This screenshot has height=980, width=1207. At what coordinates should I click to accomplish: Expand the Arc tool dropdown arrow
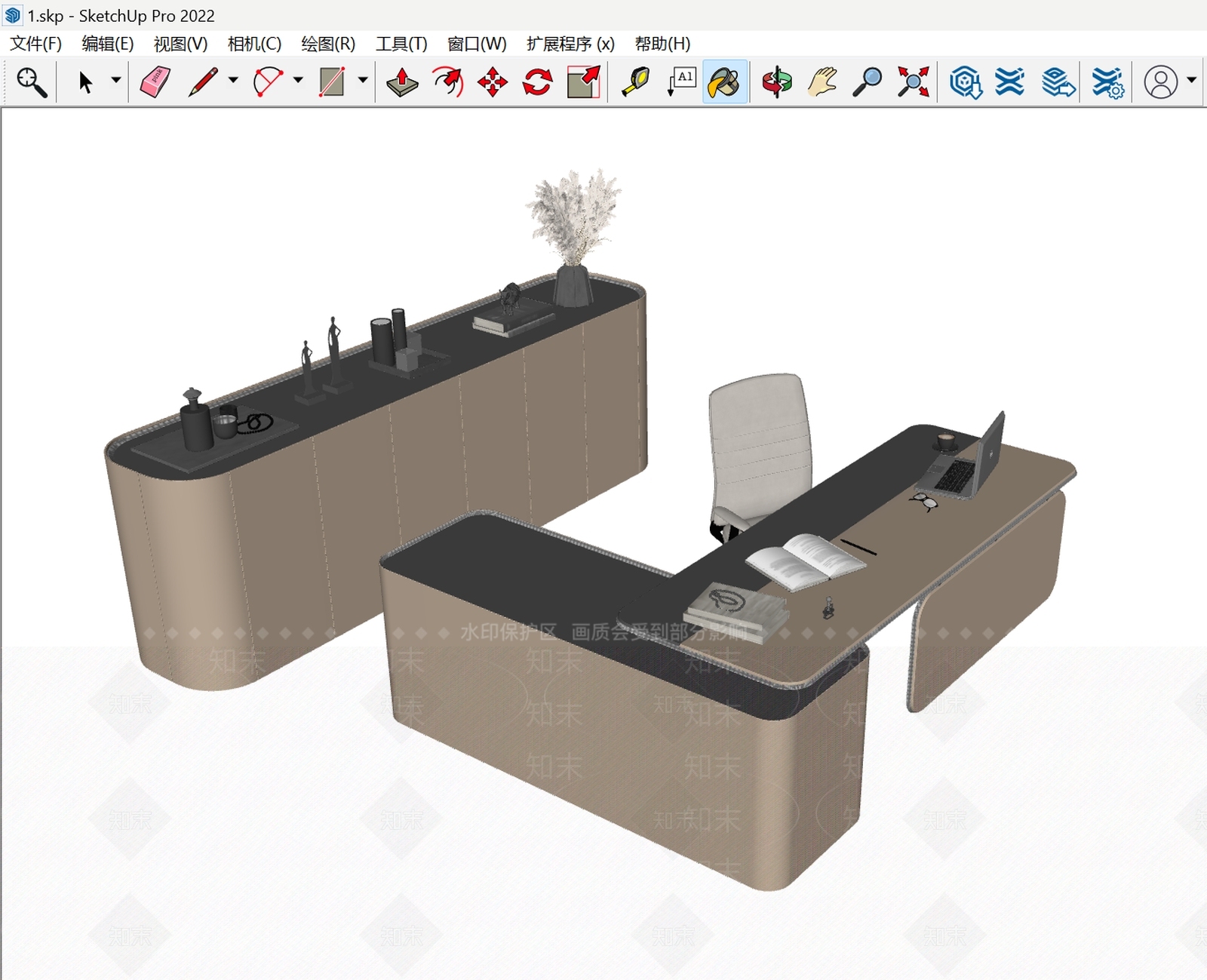point(298,80)
